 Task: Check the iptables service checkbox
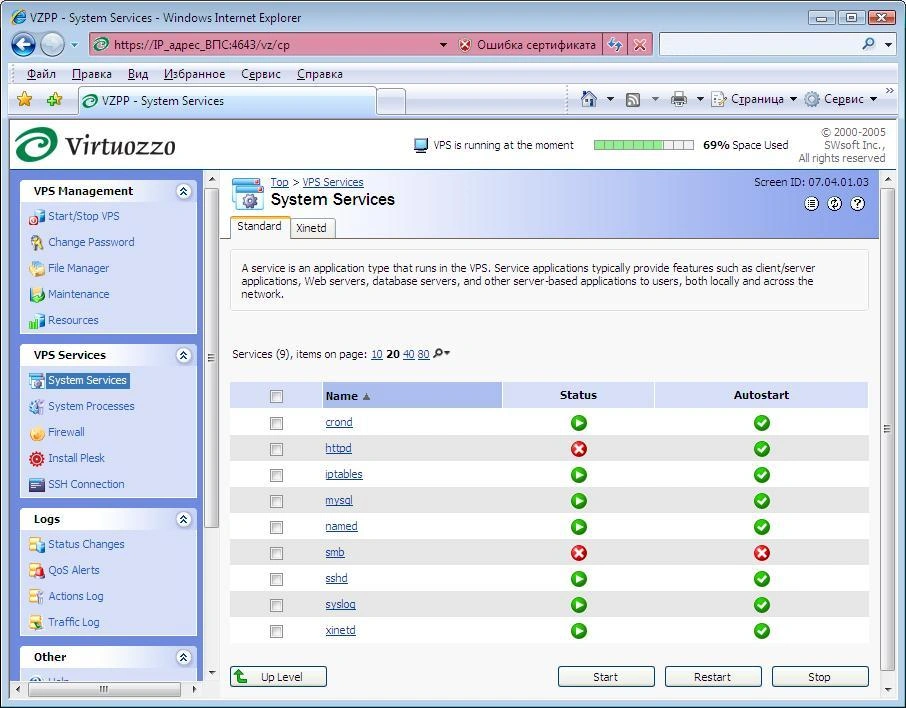[276, 475]
